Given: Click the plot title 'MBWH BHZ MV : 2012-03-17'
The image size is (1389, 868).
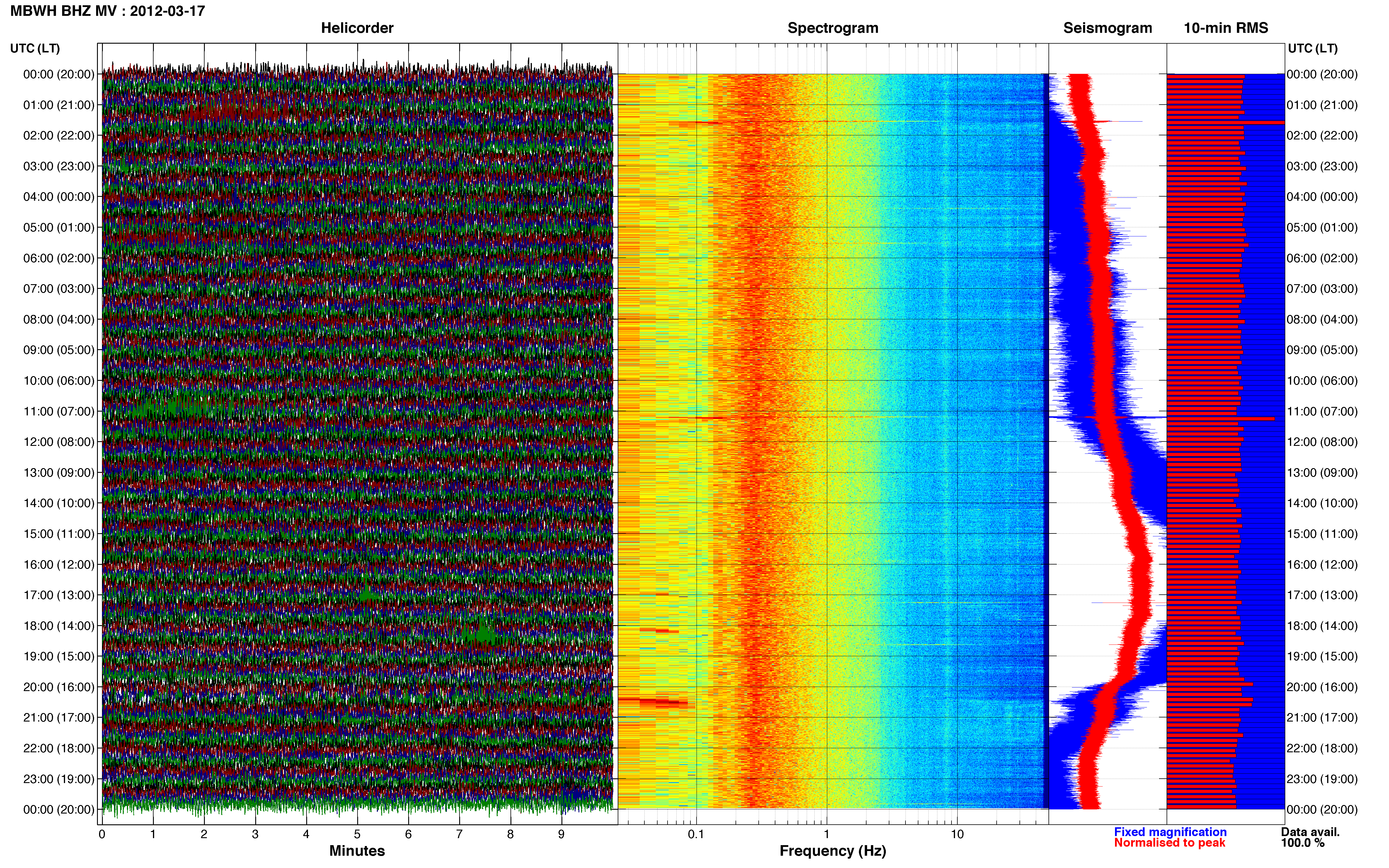Looking at the screenshot, I should 107,11.
